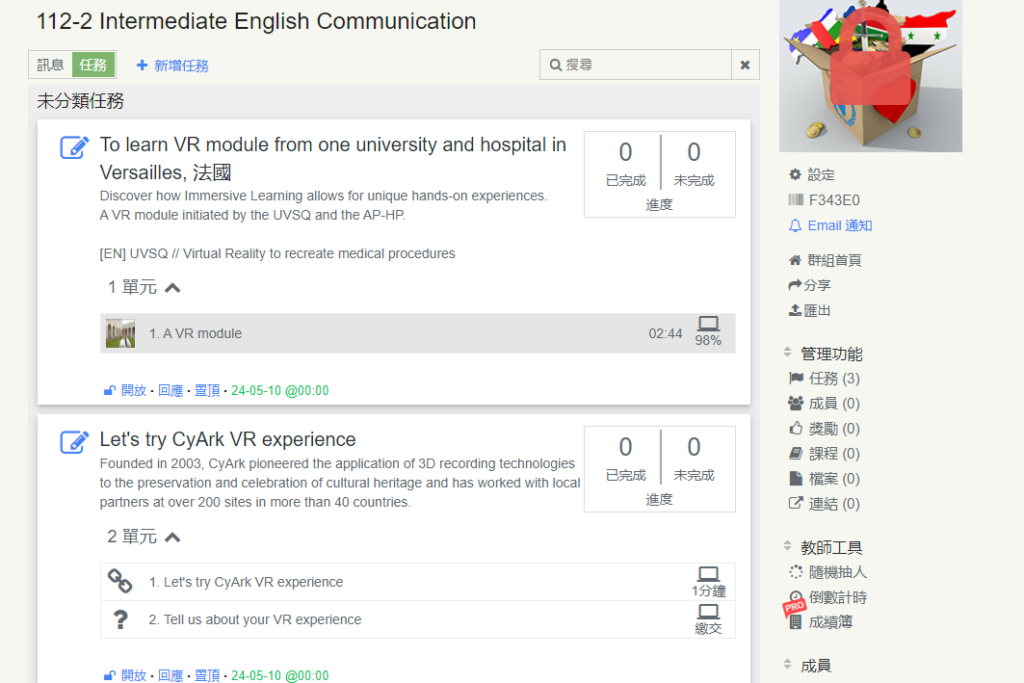Click 回應 on the CyArk task
Image resolution: width=1024 pixels, height=683 pixels.
click(x=170, y=675)
